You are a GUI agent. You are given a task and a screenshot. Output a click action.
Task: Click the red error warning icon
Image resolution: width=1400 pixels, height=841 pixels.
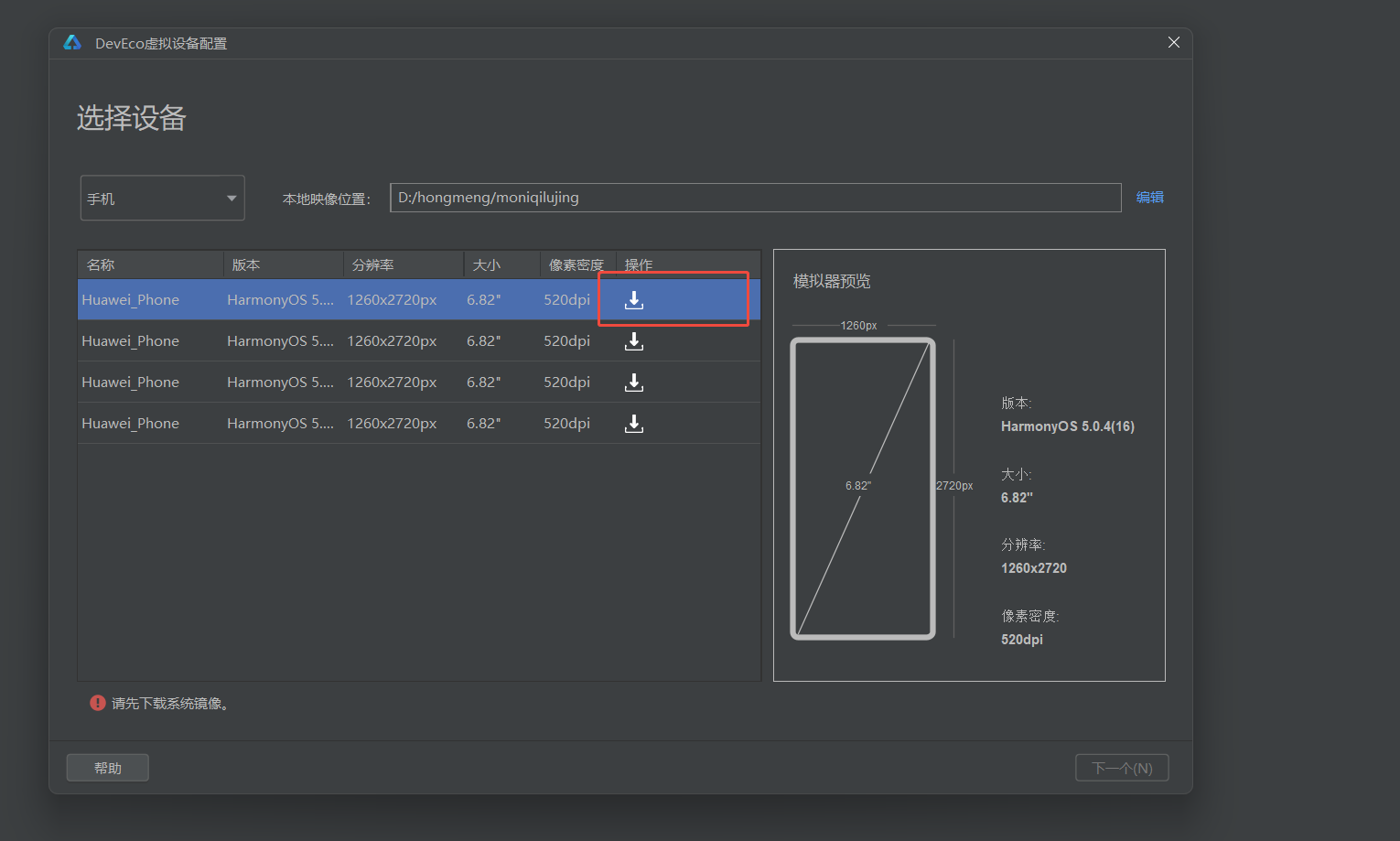pos(98,703)
